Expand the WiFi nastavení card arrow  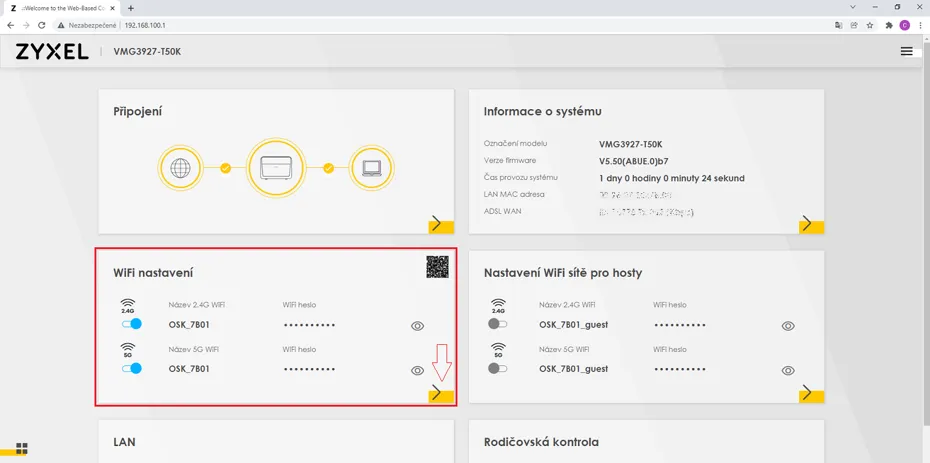point(441,394)
